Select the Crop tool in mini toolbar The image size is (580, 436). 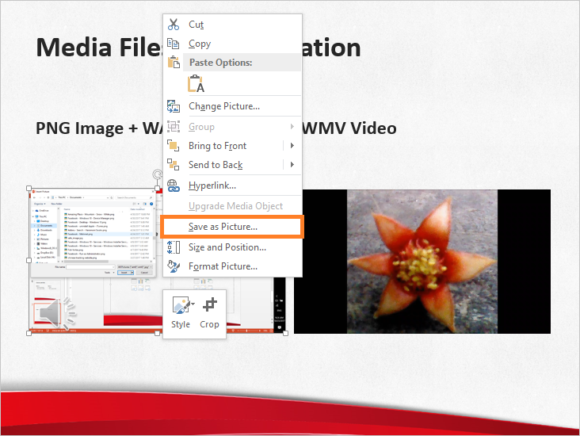point(209,313)
